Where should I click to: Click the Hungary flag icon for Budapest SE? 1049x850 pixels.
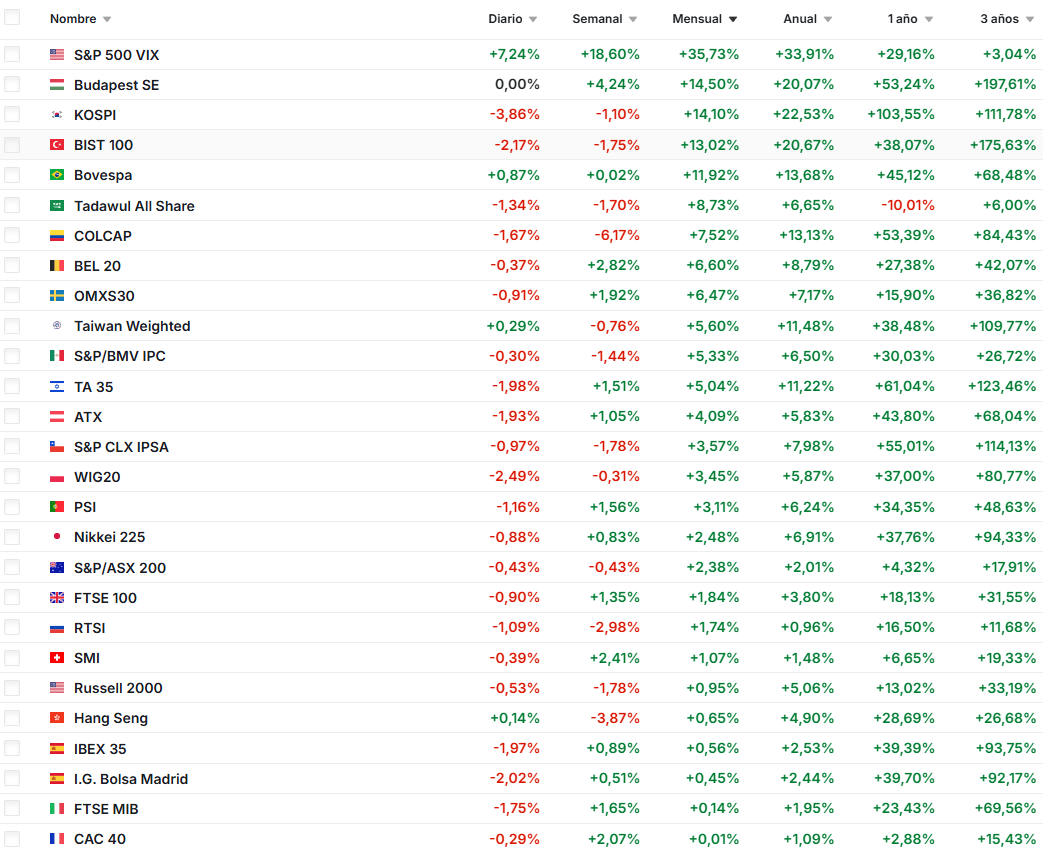[57, 85]
